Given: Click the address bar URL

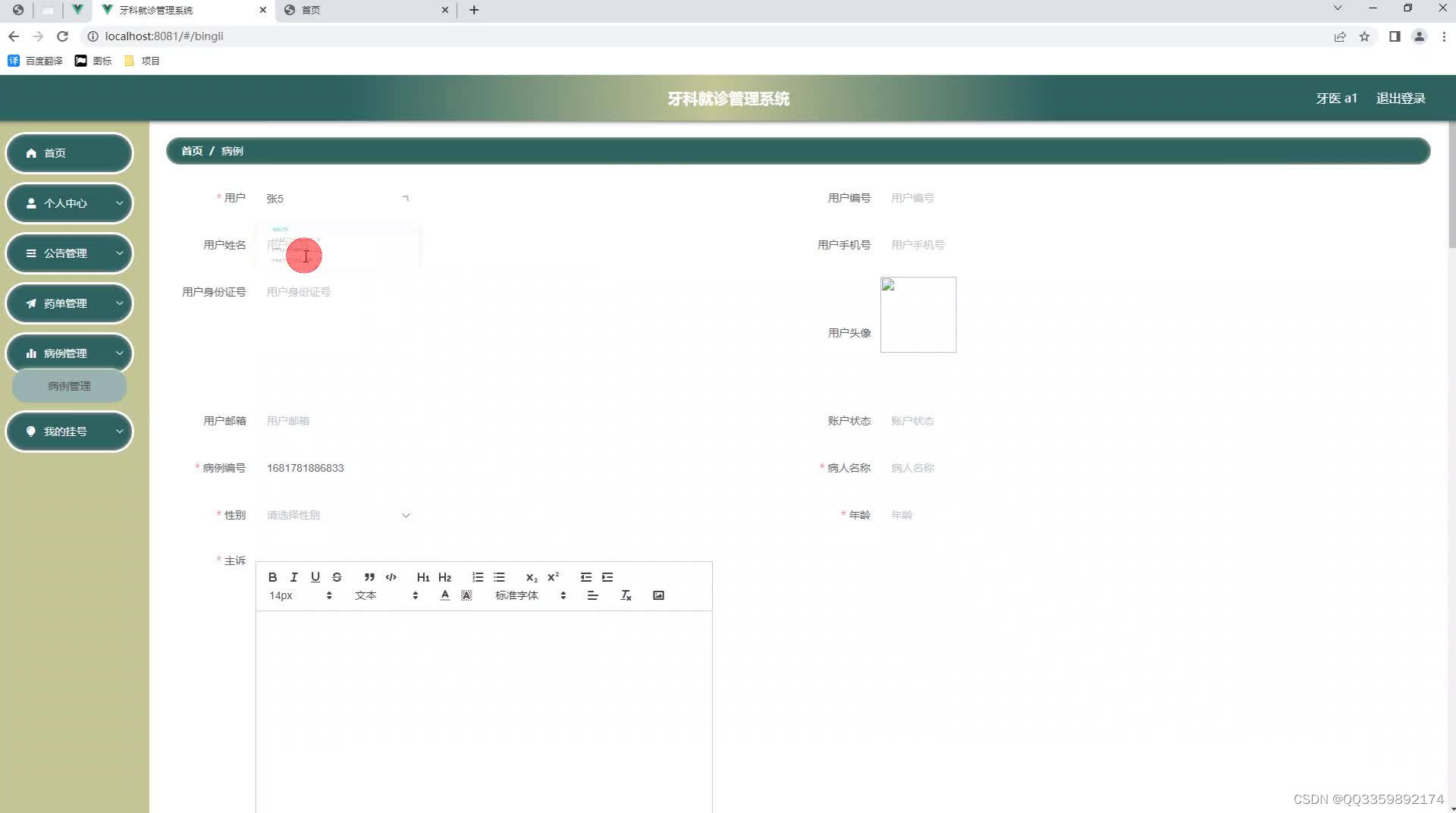Looking at the screenshot, I should coord(164,36).
